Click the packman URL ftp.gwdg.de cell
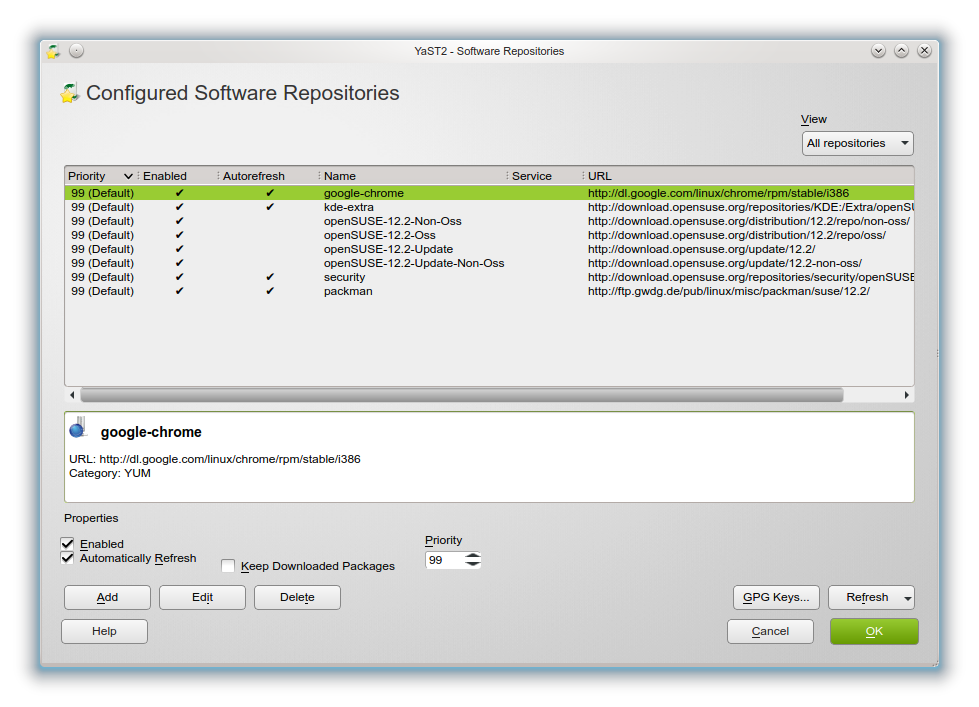Viewport: 979px width, 707px height. click(729, 291)
